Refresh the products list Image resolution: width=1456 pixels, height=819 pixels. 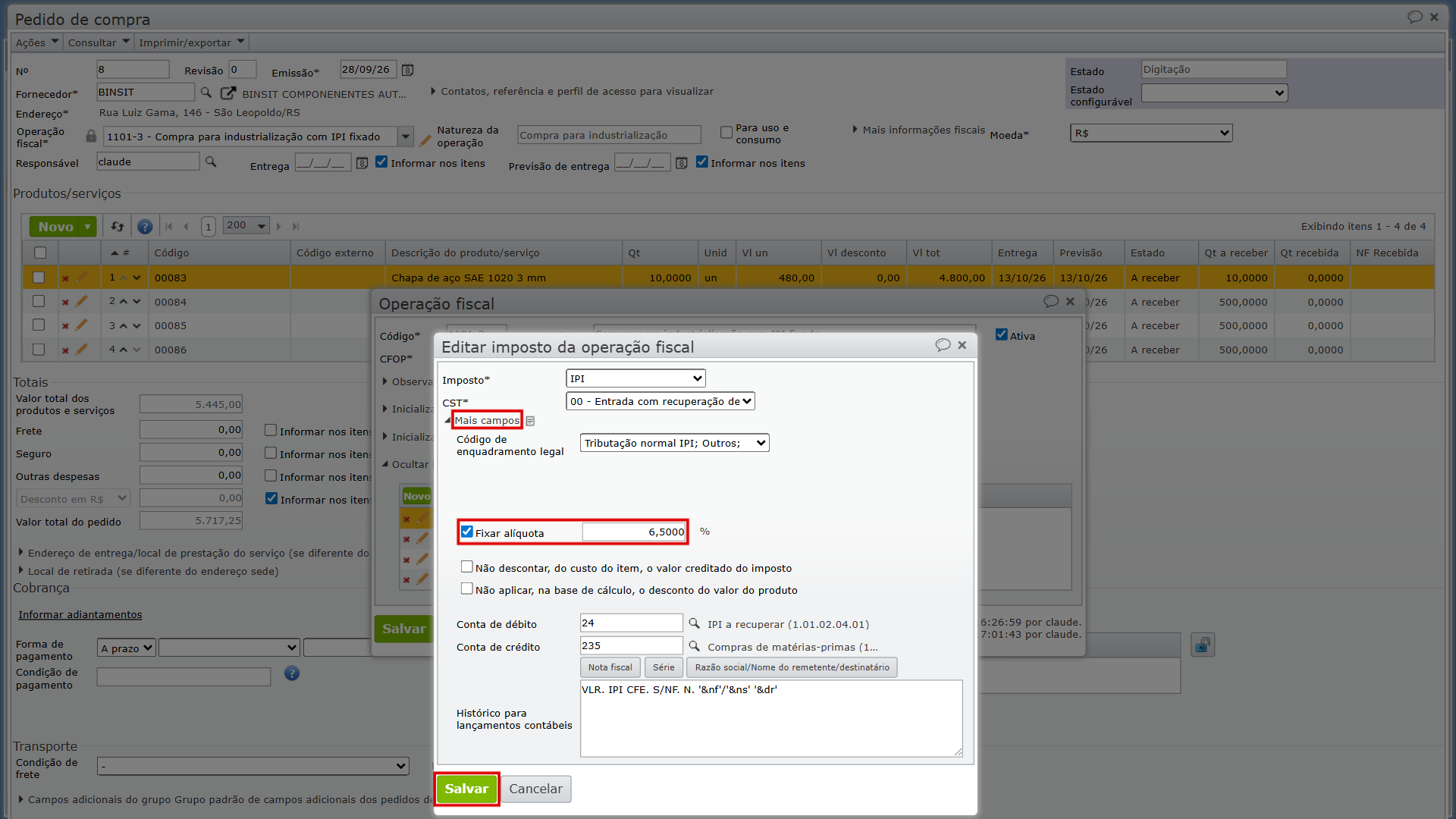[118, 226]
